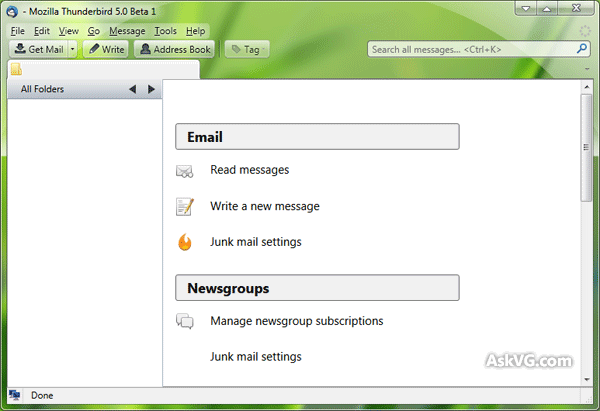This screenshot has width=600, height=411.
Task: Click the Write a new message link
Action: (265, 206)
